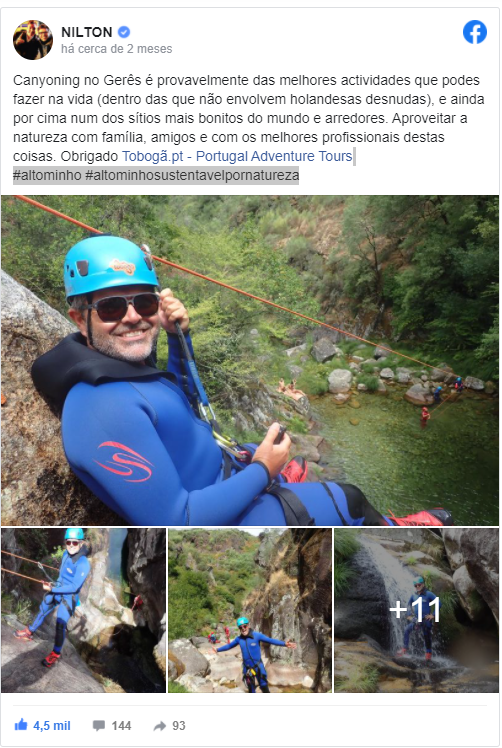Screen dimensions: 502x748
Task: View the 4,5 mil reactions count
Action: [52, 726]
